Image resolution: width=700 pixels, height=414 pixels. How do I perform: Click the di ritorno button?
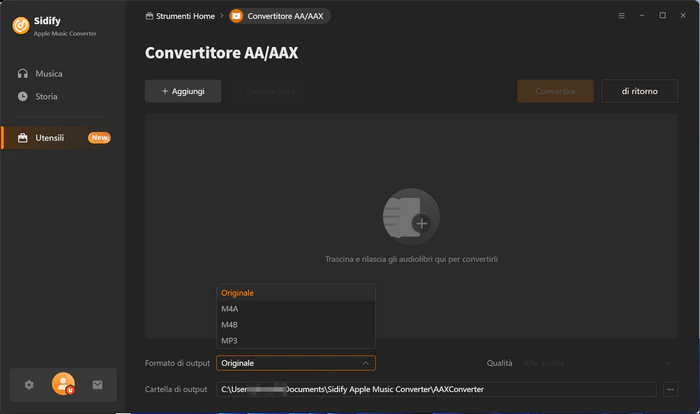pyautogui.click(x=639, y=91)
